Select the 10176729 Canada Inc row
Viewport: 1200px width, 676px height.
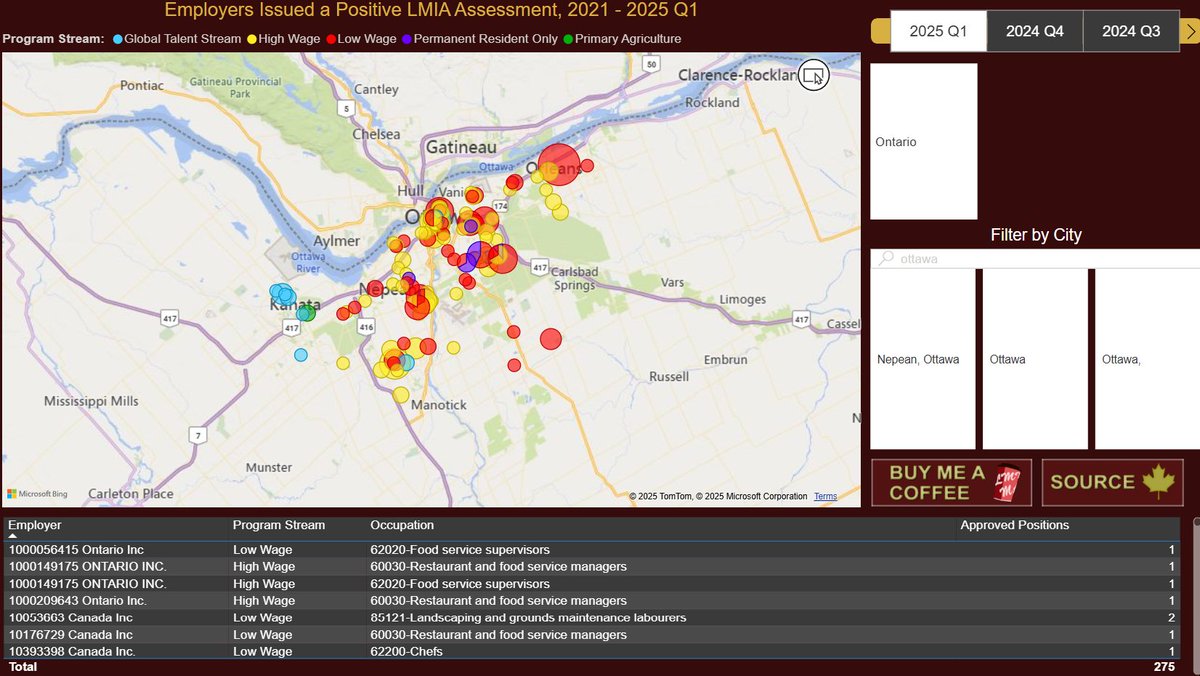coord(591,635)
